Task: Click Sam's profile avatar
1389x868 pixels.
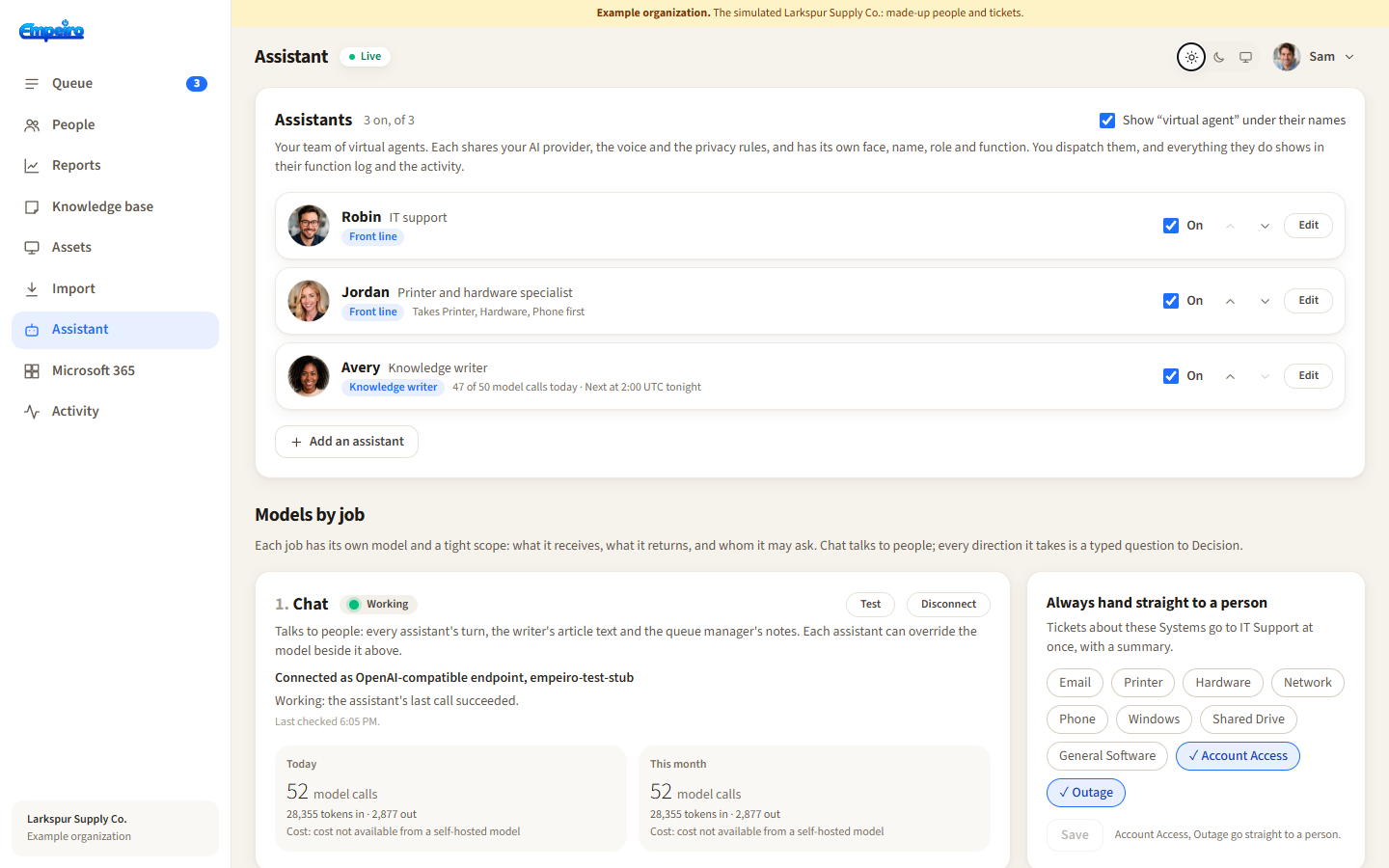Action: pos(1287,57)
